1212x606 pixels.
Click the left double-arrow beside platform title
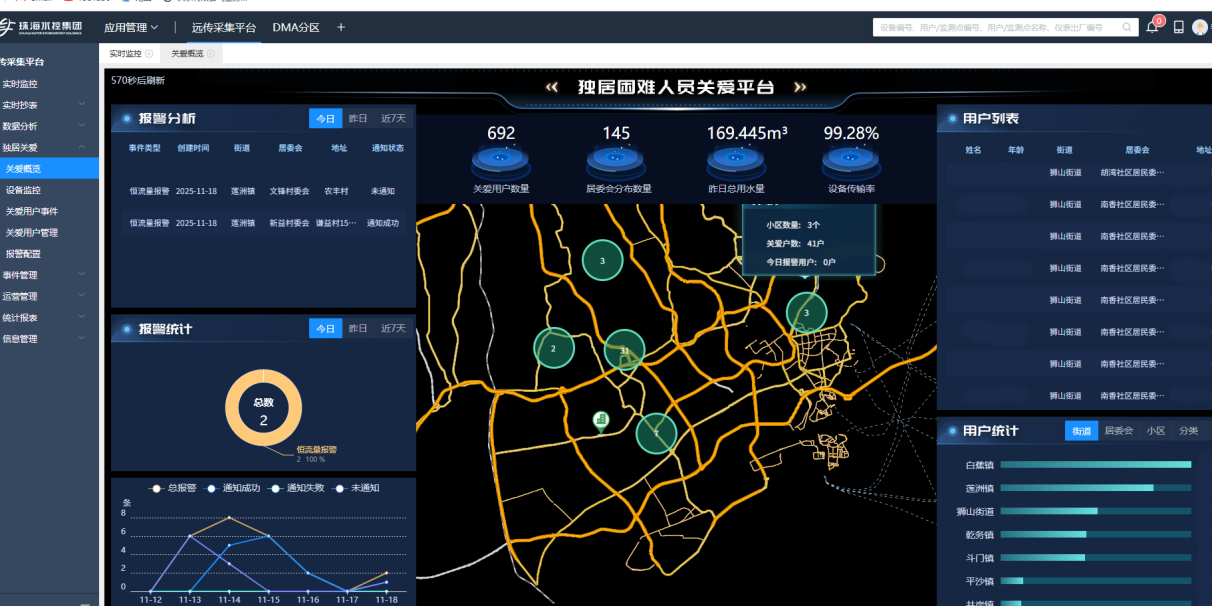pyautogui.click(x=551, y=88)
